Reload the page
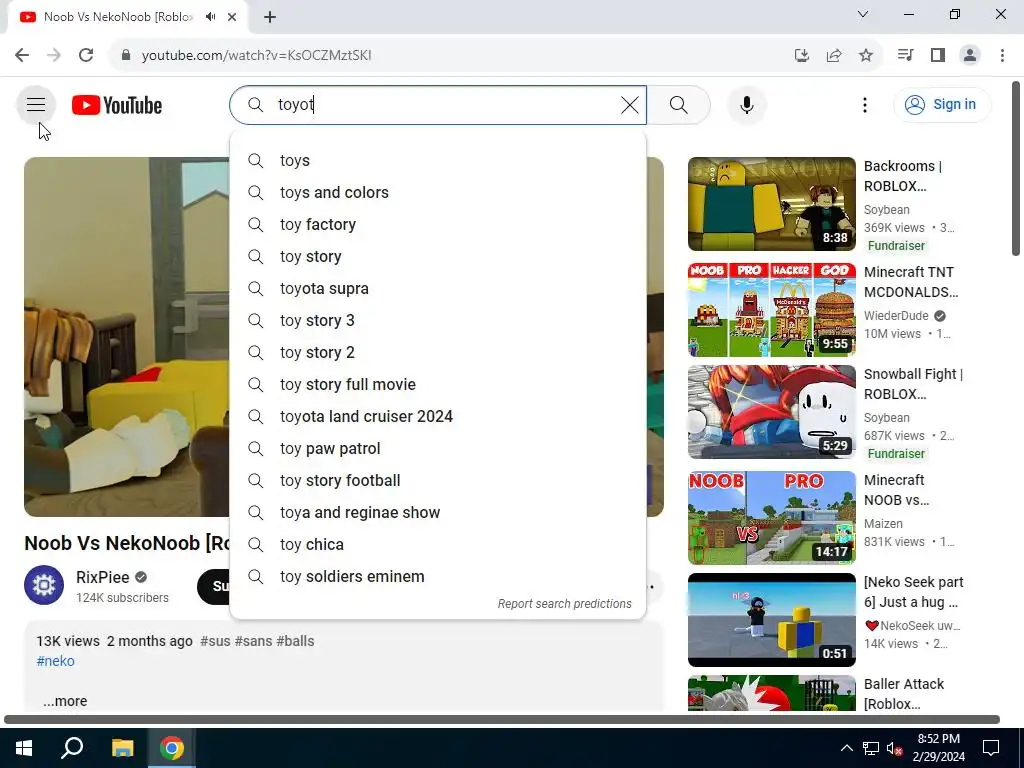Image resolution: width=1024 pixels, height=768 pixels. point(86,55)
